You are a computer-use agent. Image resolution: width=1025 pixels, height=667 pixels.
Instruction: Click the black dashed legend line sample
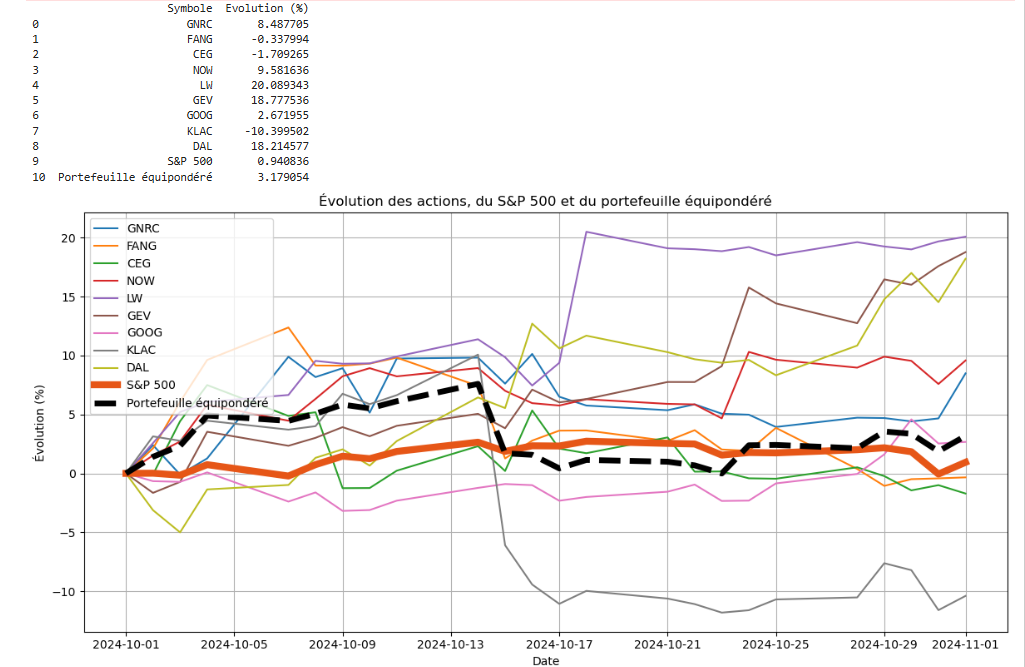coord(107,403)
